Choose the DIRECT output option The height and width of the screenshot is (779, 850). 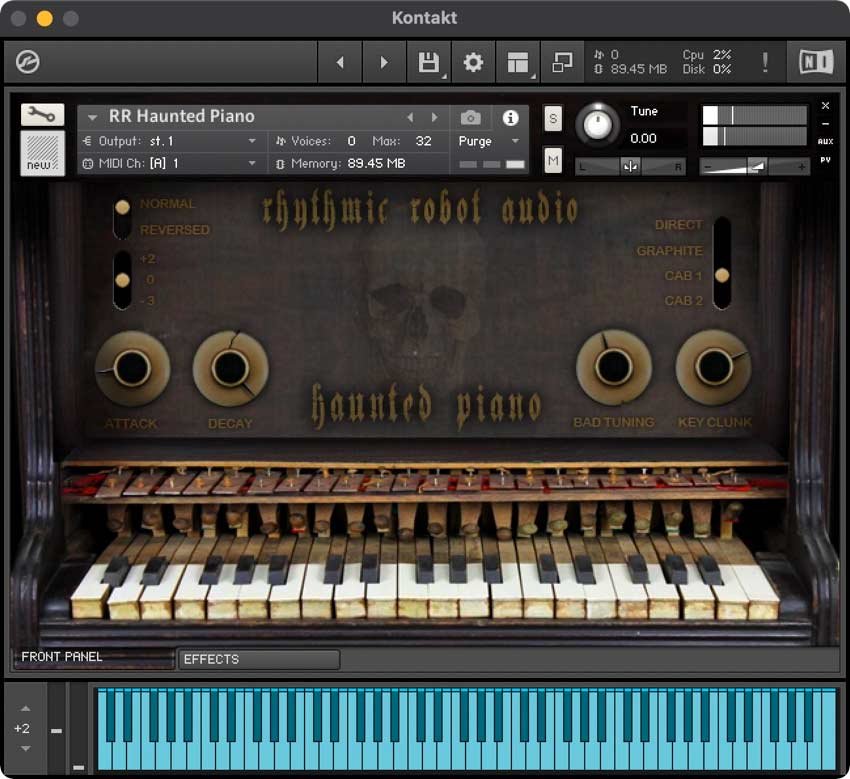[x=679, y=224]
